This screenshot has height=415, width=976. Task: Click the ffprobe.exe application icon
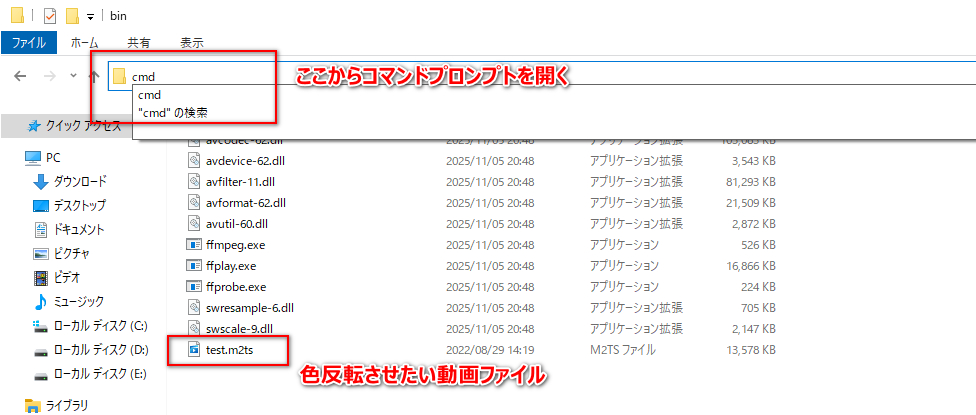pos(194,287)
